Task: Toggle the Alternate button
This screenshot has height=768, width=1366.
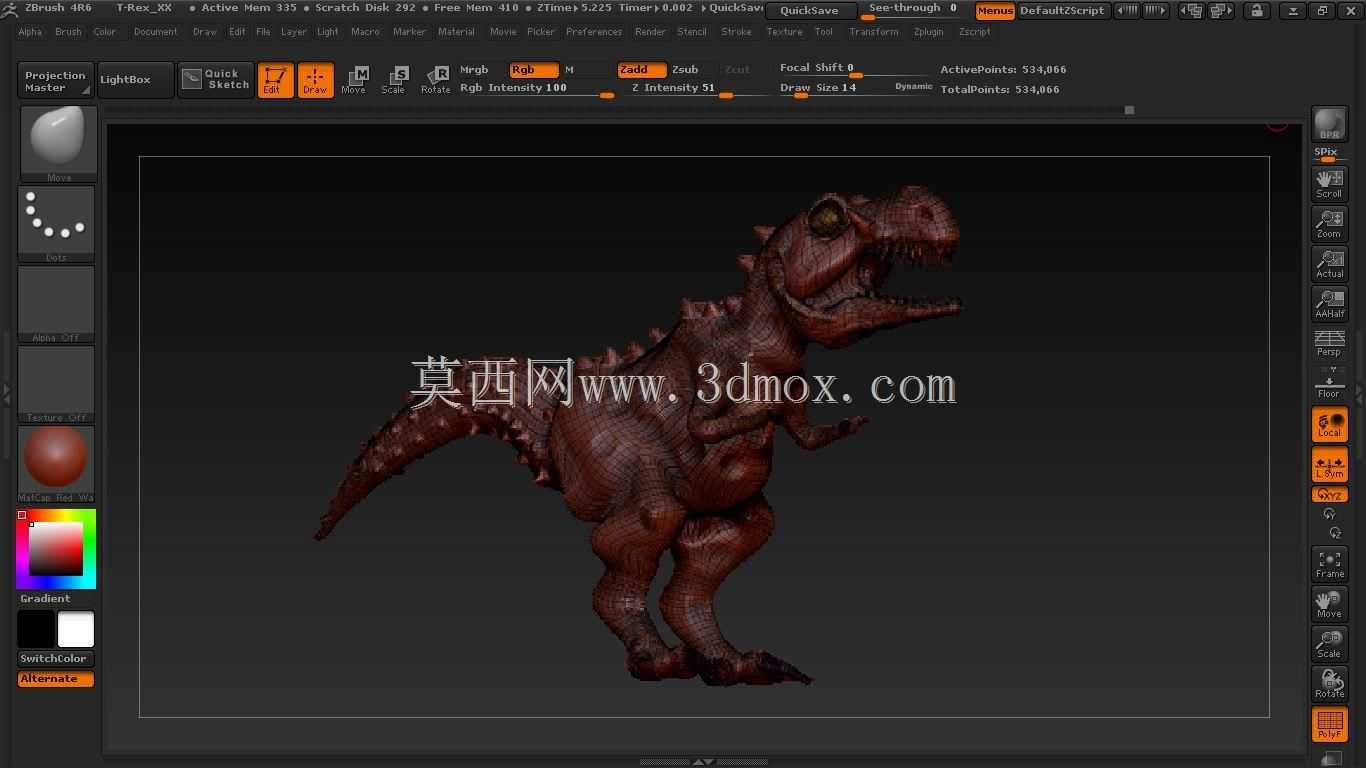Action: [56, 678]
